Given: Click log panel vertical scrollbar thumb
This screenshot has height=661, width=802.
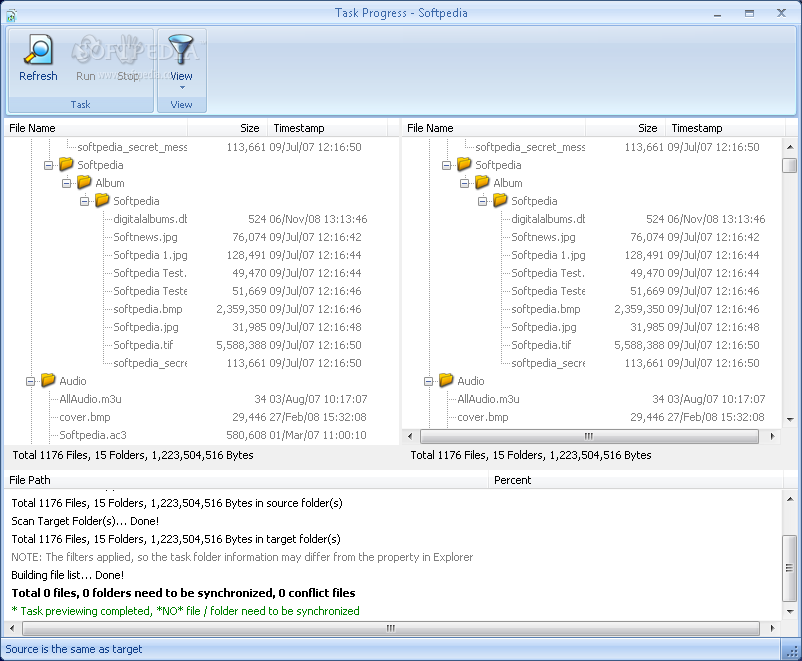Looking at the screenshot, I should tap(790, 568).
